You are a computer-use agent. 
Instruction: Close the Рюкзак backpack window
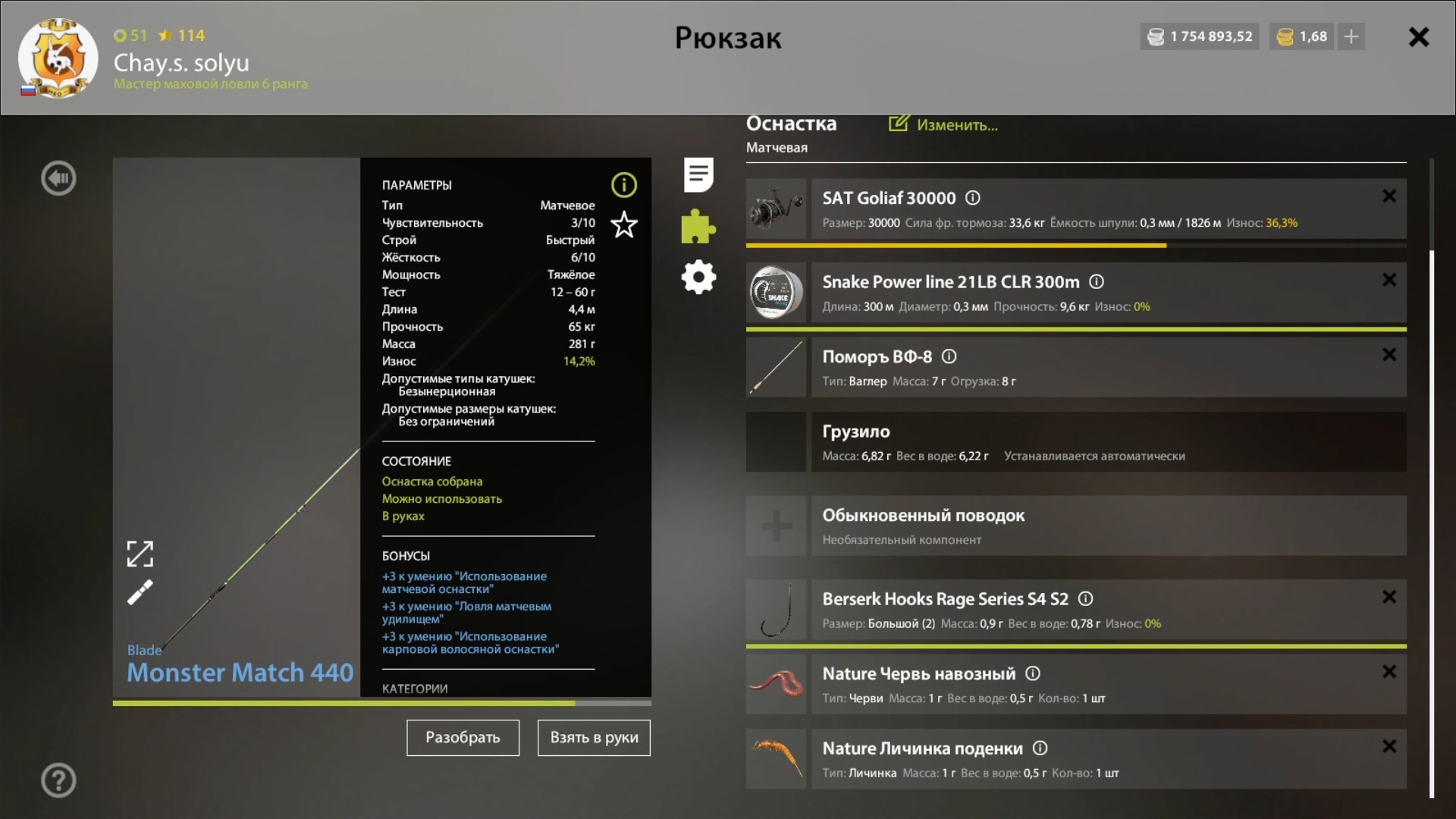pos(1419,37)
